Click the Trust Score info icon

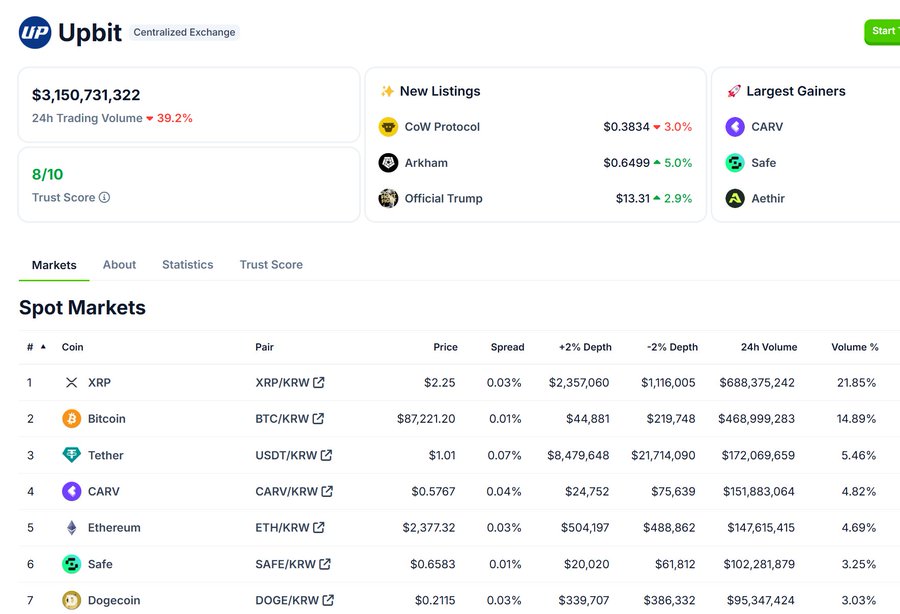[x=104, y=198]
